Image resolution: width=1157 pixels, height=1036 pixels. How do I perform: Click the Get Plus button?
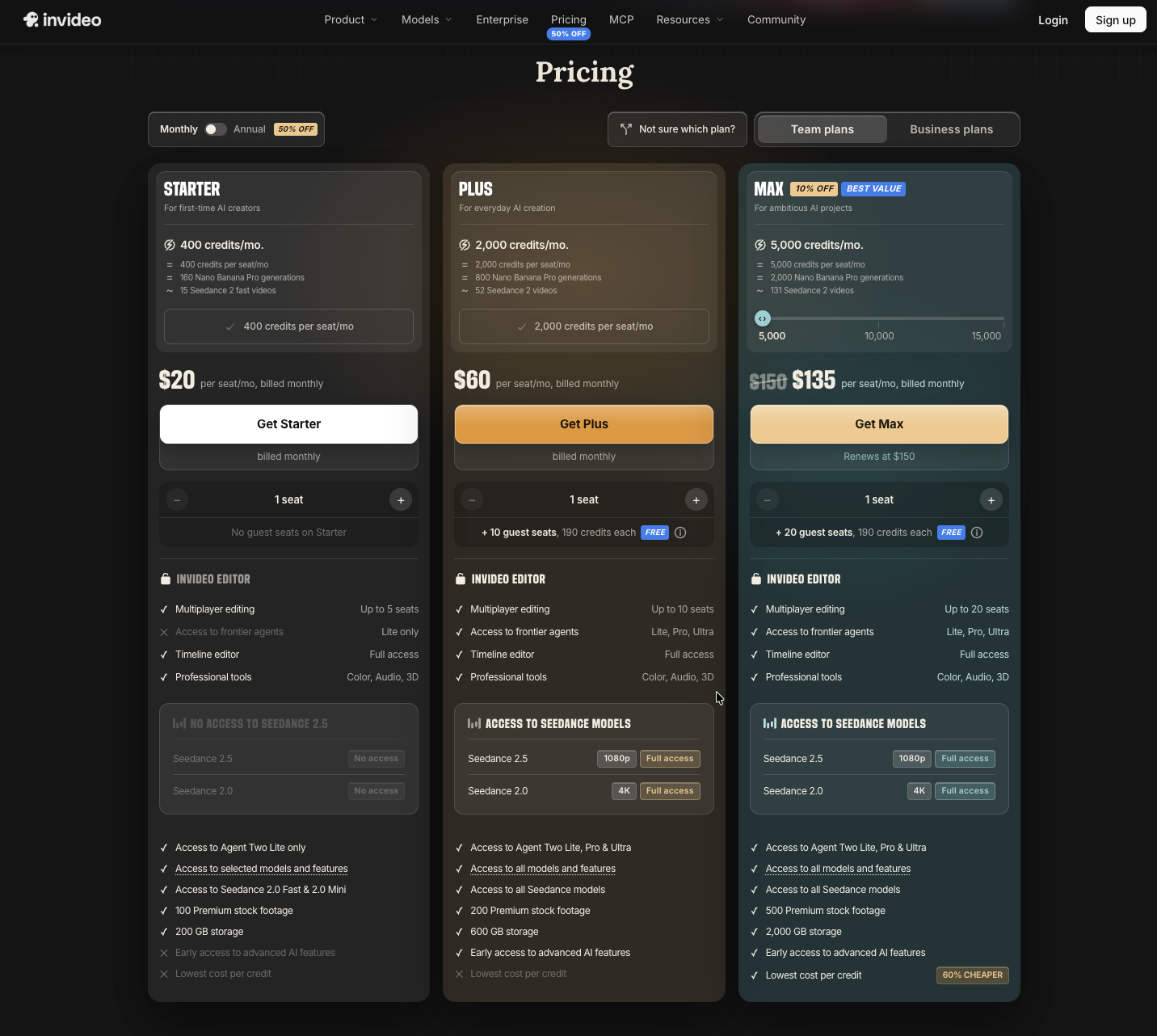(584, 424)
